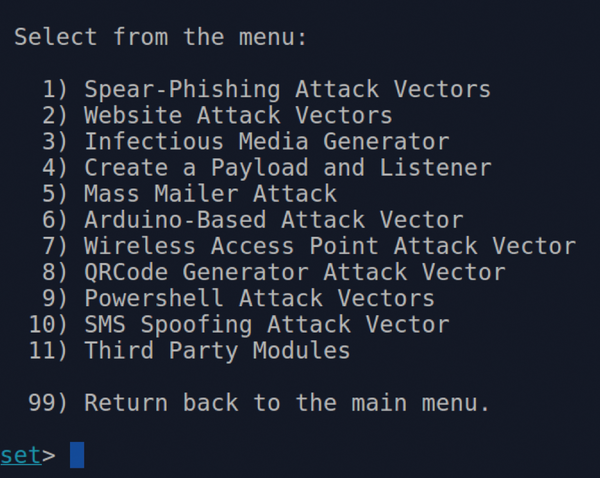Click the number 99) option label
600x478 pixels.
pos(48,403)
